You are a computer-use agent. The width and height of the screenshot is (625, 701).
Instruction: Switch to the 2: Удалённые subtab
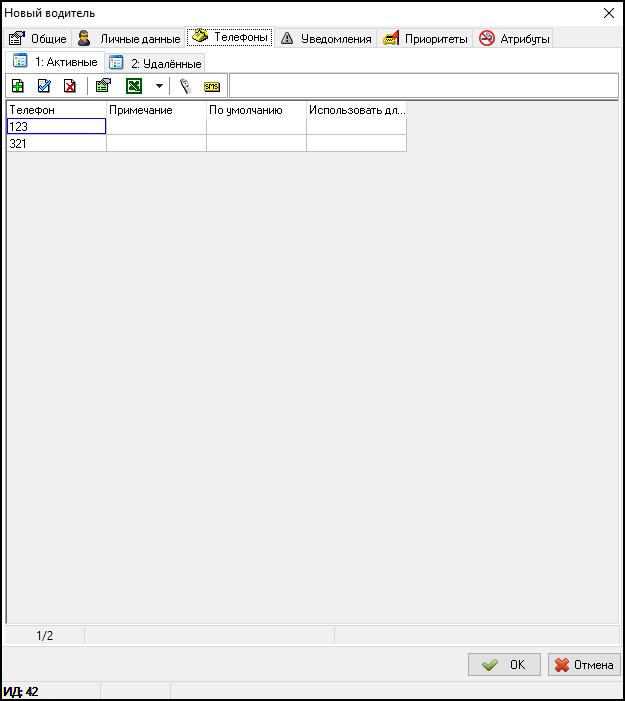tap(156, 63)
